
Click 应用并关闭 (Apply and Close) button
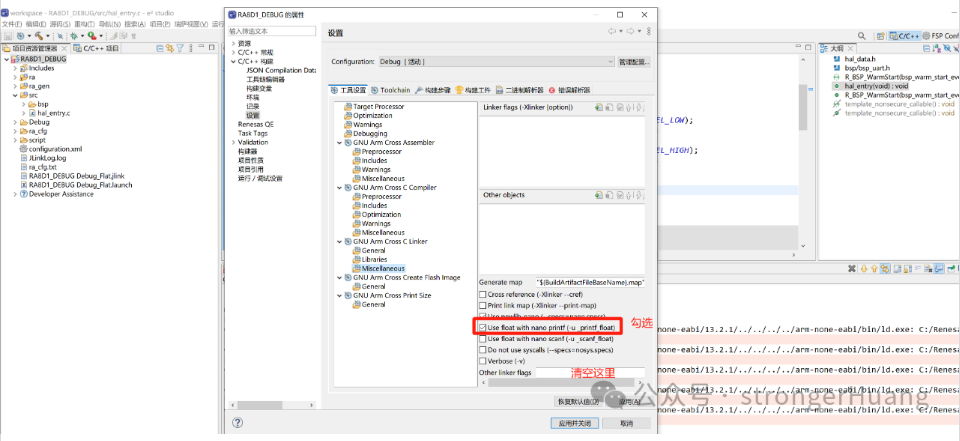574,423
